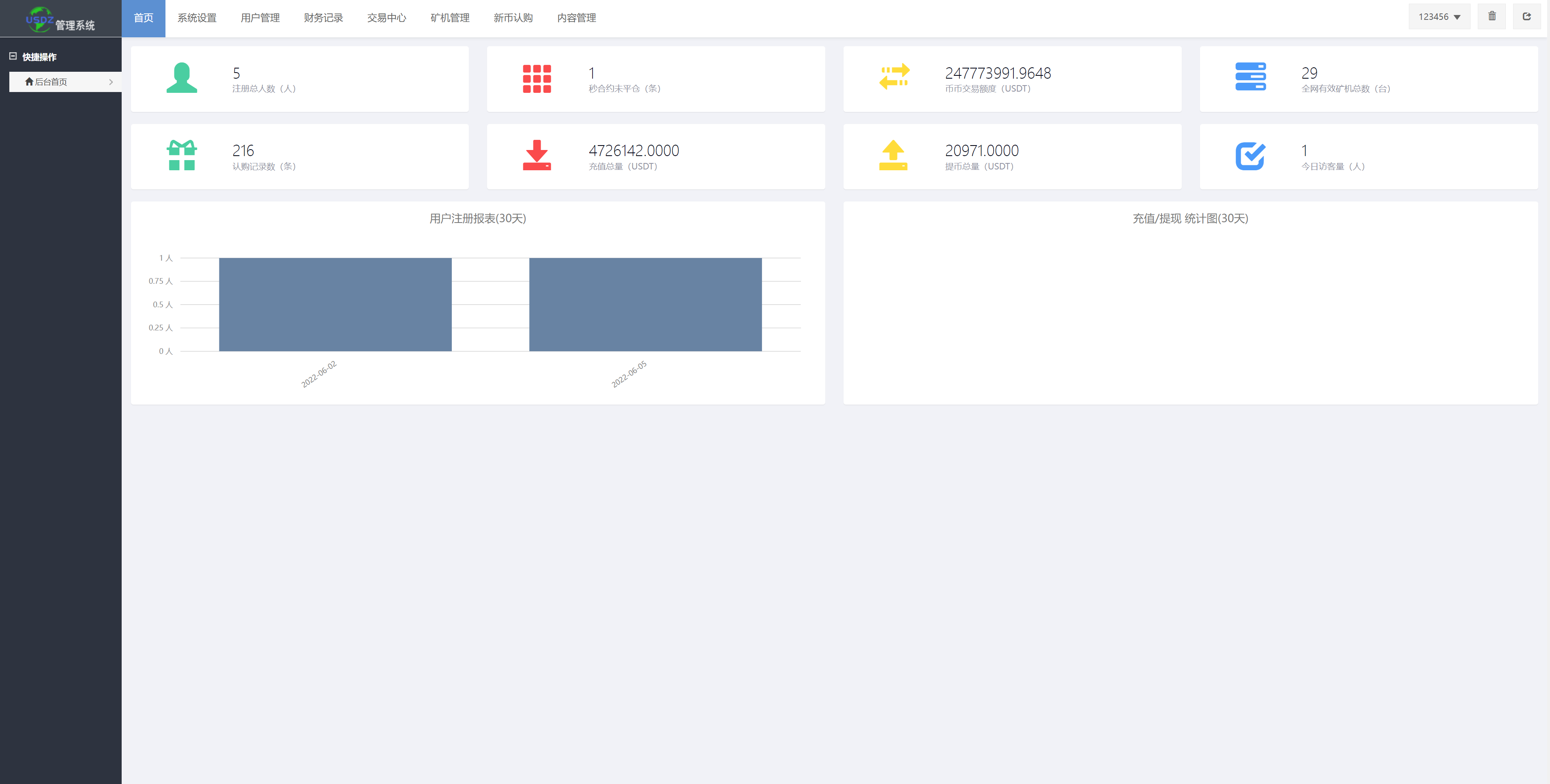Click the currency exchange arrows icon

893,78
